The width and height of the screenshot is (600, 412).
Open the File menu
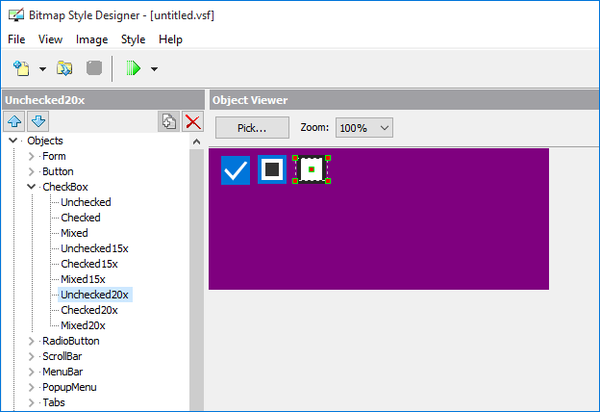pos(16,39)
